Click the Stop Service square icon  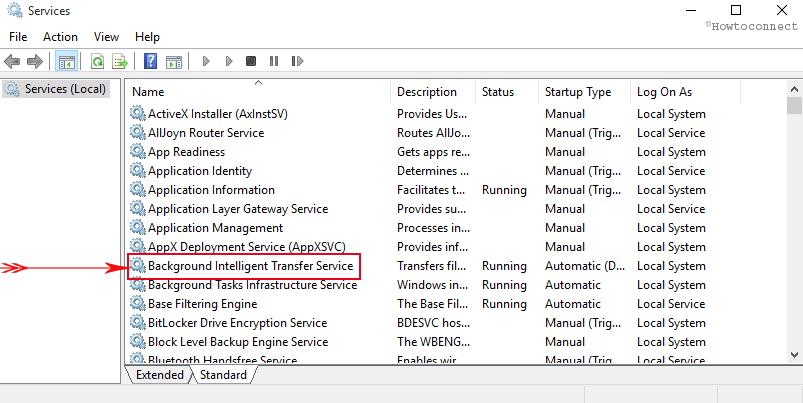pyautogui.click(x=251, y=61)
